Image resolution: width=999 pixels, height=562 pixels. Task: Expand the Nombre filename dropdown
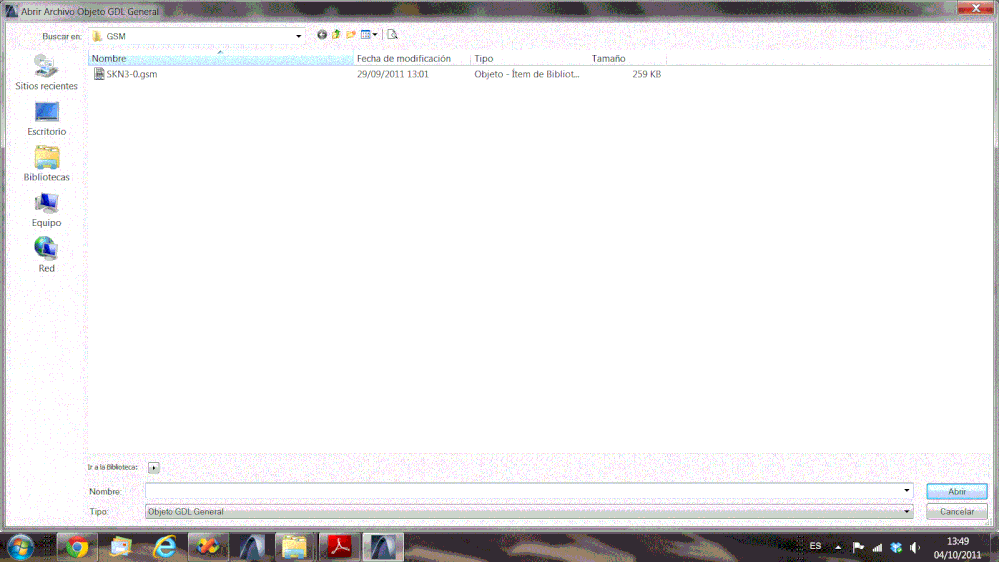(907, 491)
